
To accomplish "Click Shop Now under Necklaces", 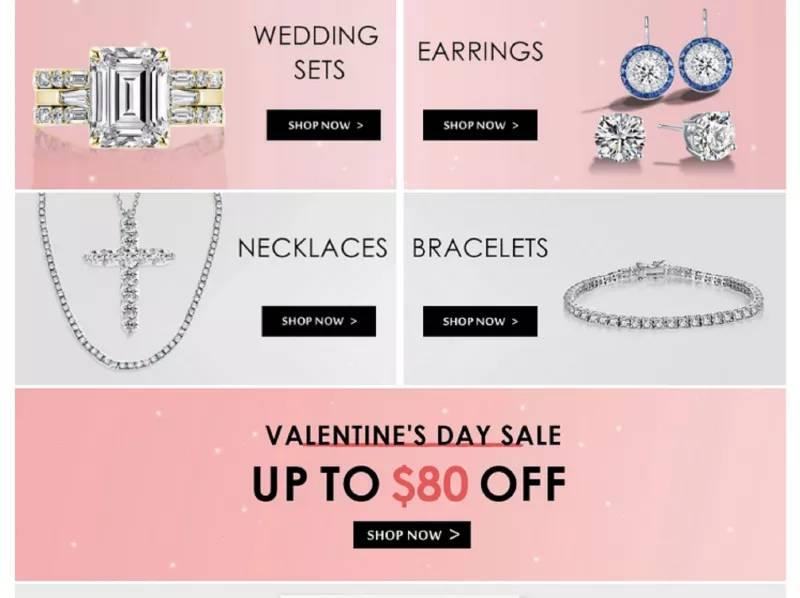I will point(319,321).
